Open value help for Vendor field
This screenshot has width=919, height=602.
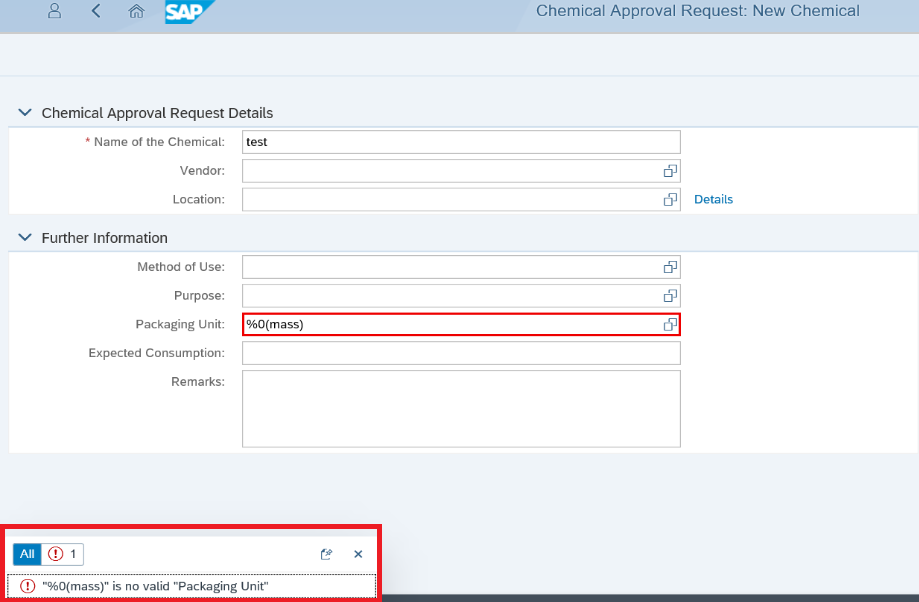(x=670, y=171)
